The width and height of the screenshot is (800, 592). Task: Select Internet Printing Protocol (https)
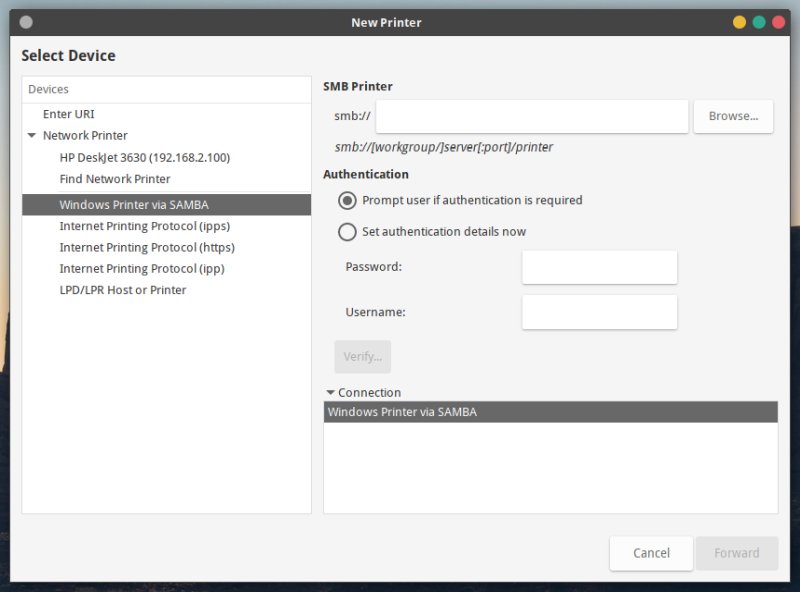tap(147, 247)
